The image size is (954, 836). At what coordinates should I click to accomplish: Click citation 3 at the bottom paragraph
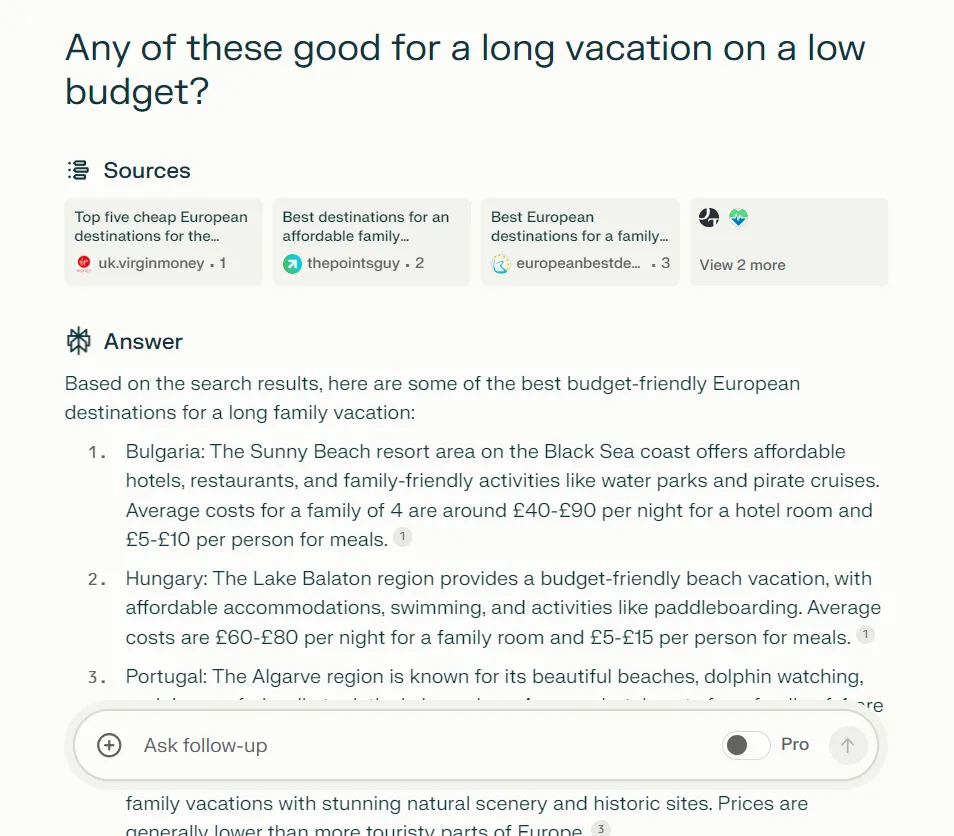pyautogui.click(x=601, y=829)
